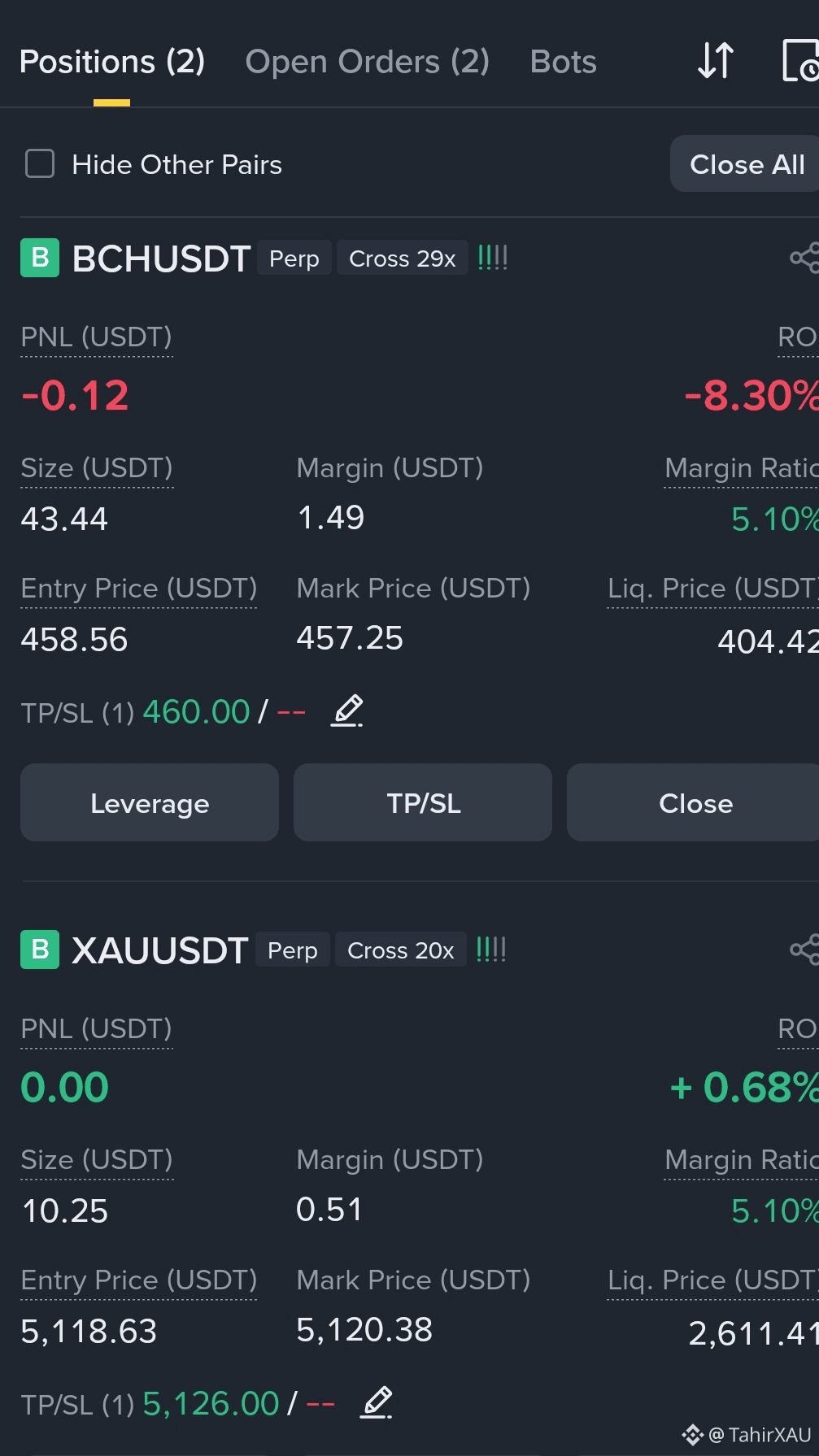Open the order history icon at top right

point(800,61)
